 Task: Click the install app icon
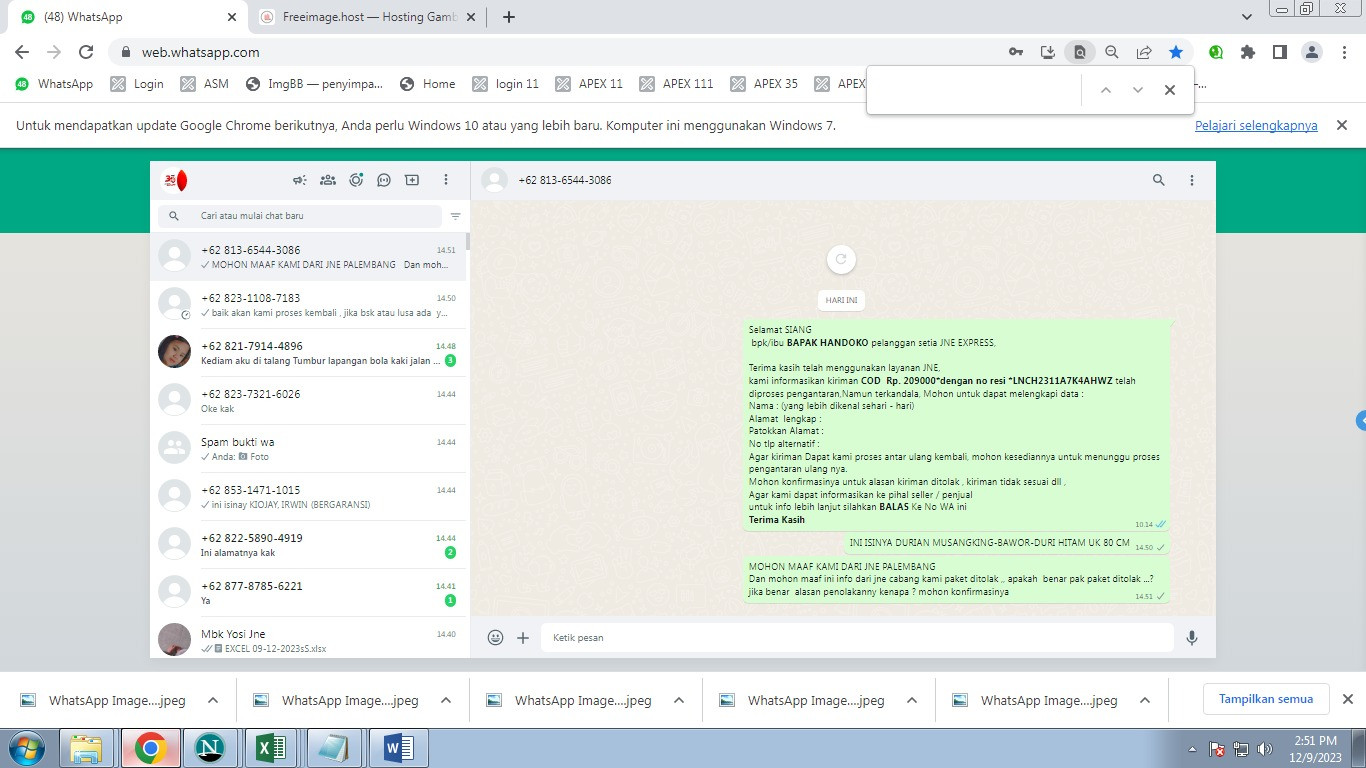coord(1048,52)
